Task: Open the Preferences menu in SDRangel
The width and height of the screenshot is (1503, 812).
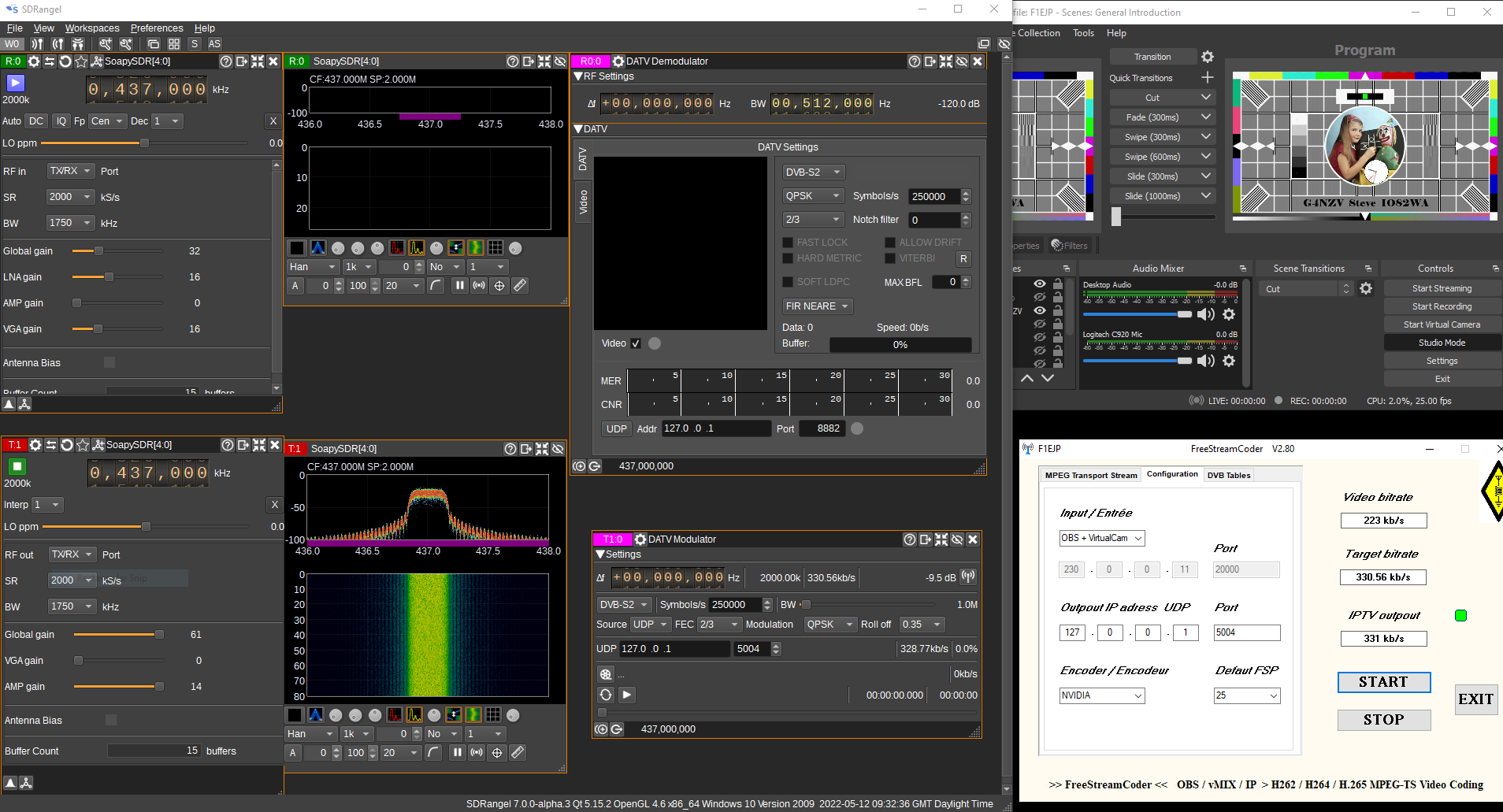Action: click(x=157, y=28)
